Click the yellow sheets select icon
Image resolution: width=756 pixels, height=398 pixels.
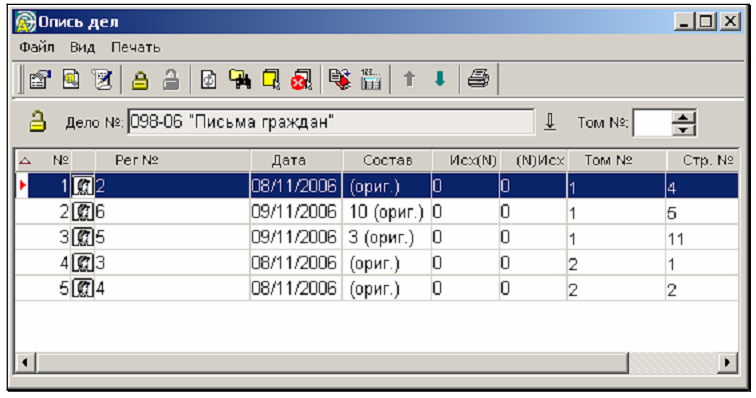(271, 80)
